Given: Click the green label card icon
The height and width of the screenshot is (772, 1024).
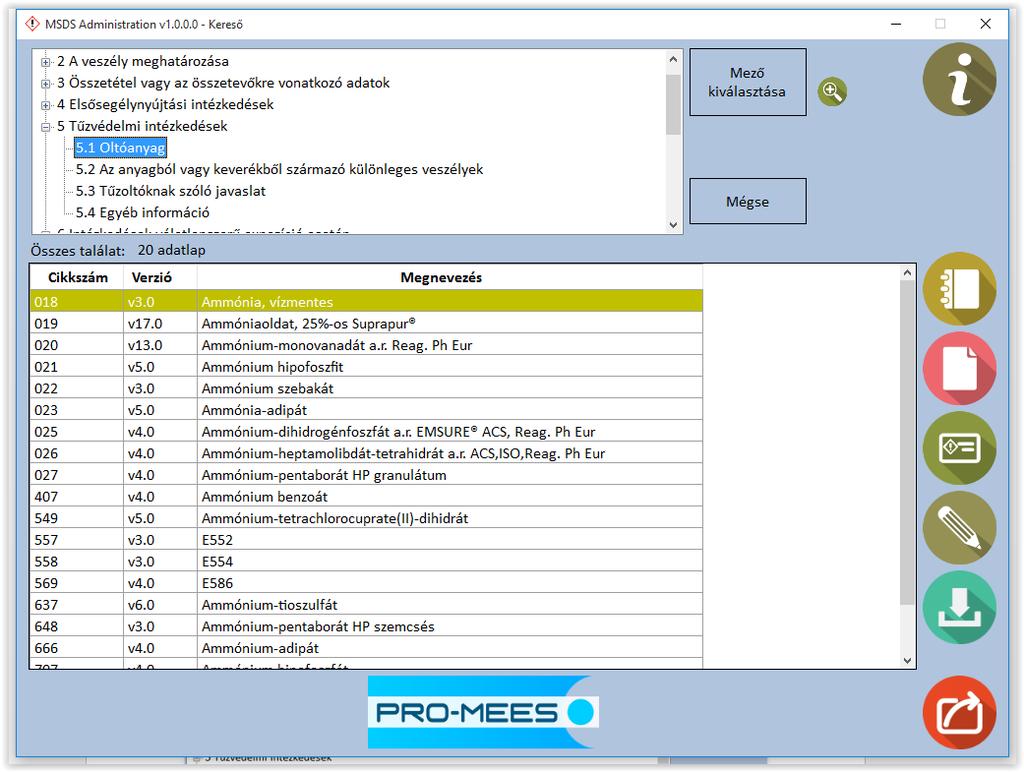Looking at the screenshot, I should 959,448.
